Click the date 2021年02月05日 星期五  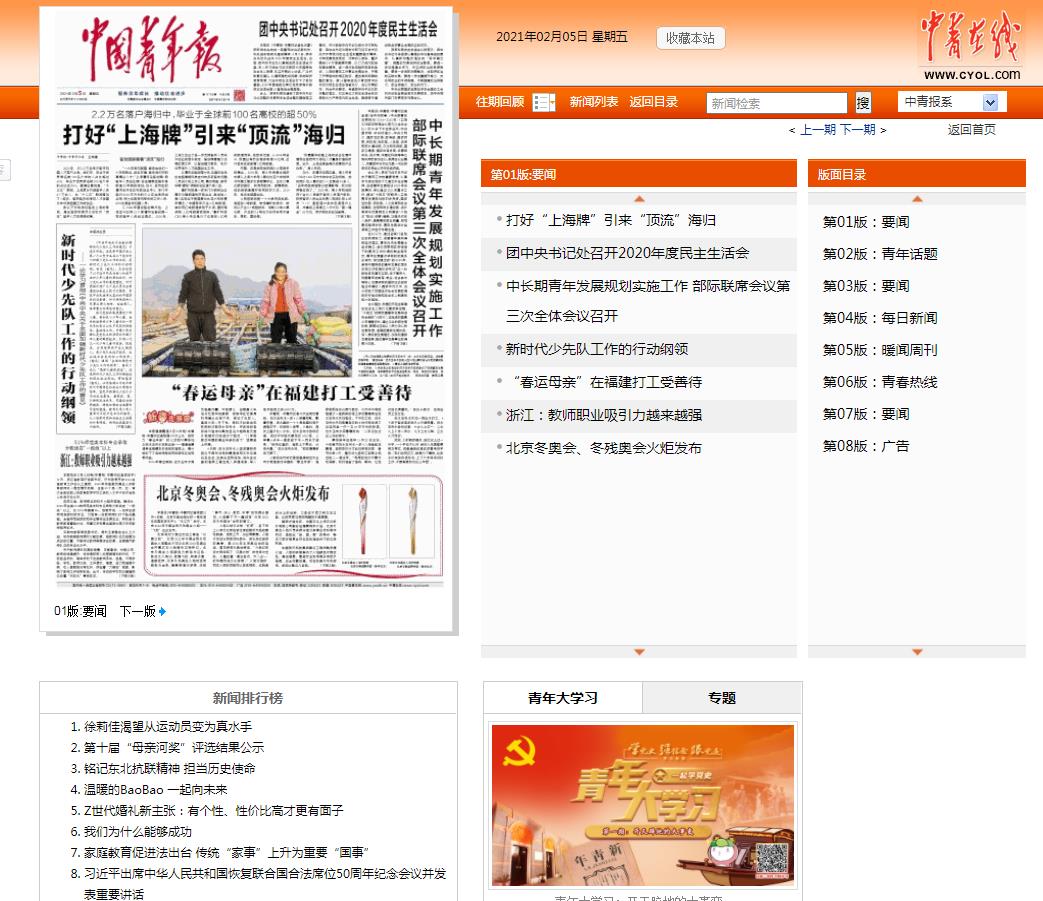(x=562, y=37)
